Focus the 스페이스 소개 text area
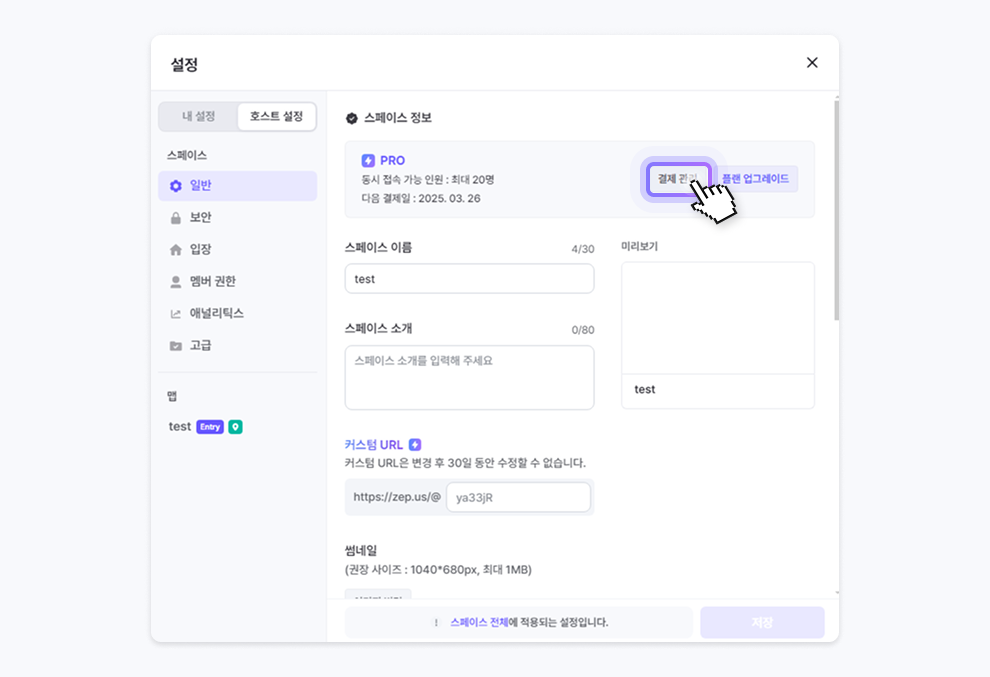 point(469,377)
